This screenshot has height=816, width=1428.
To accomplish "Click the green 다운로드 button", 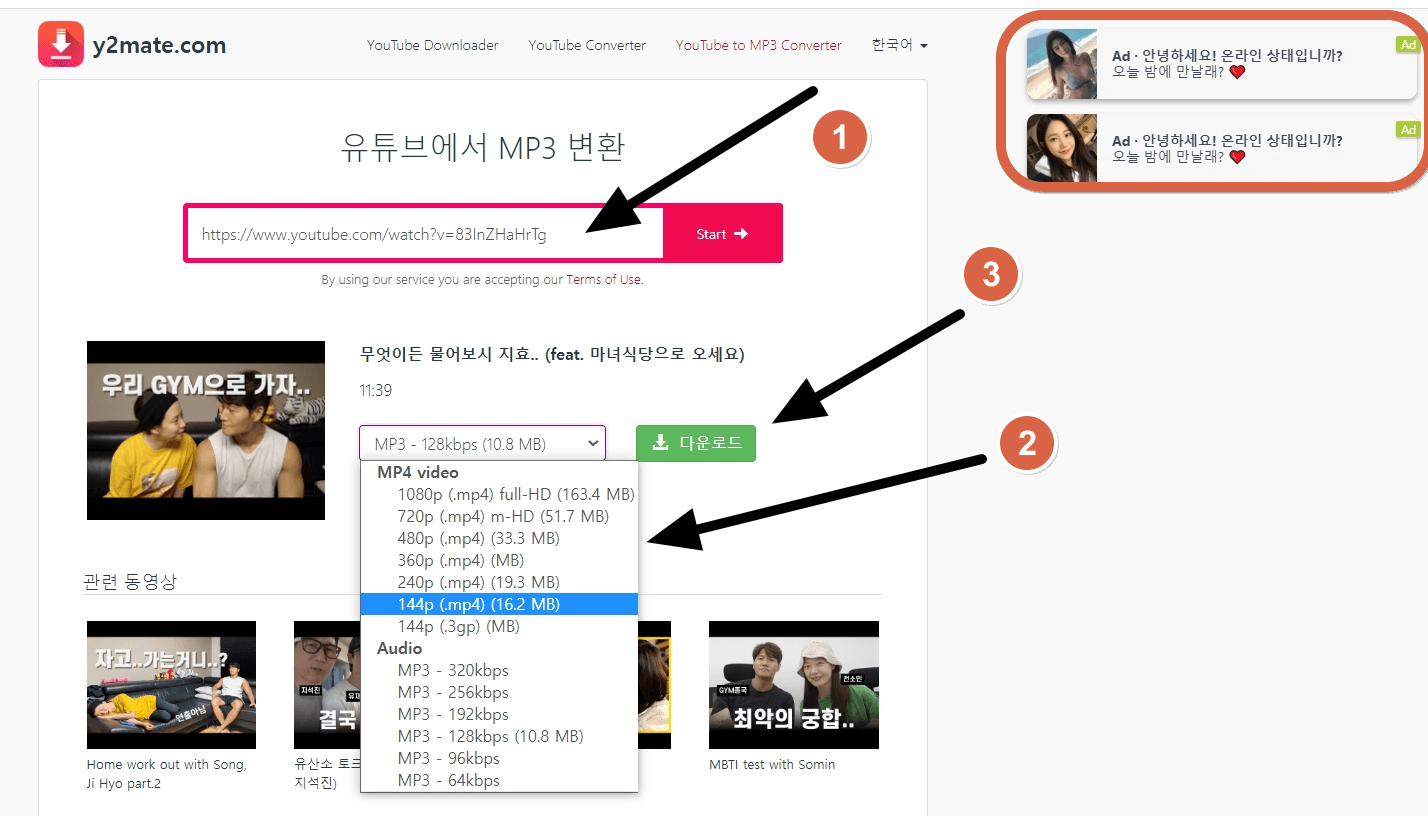I will tap(696, 443).
